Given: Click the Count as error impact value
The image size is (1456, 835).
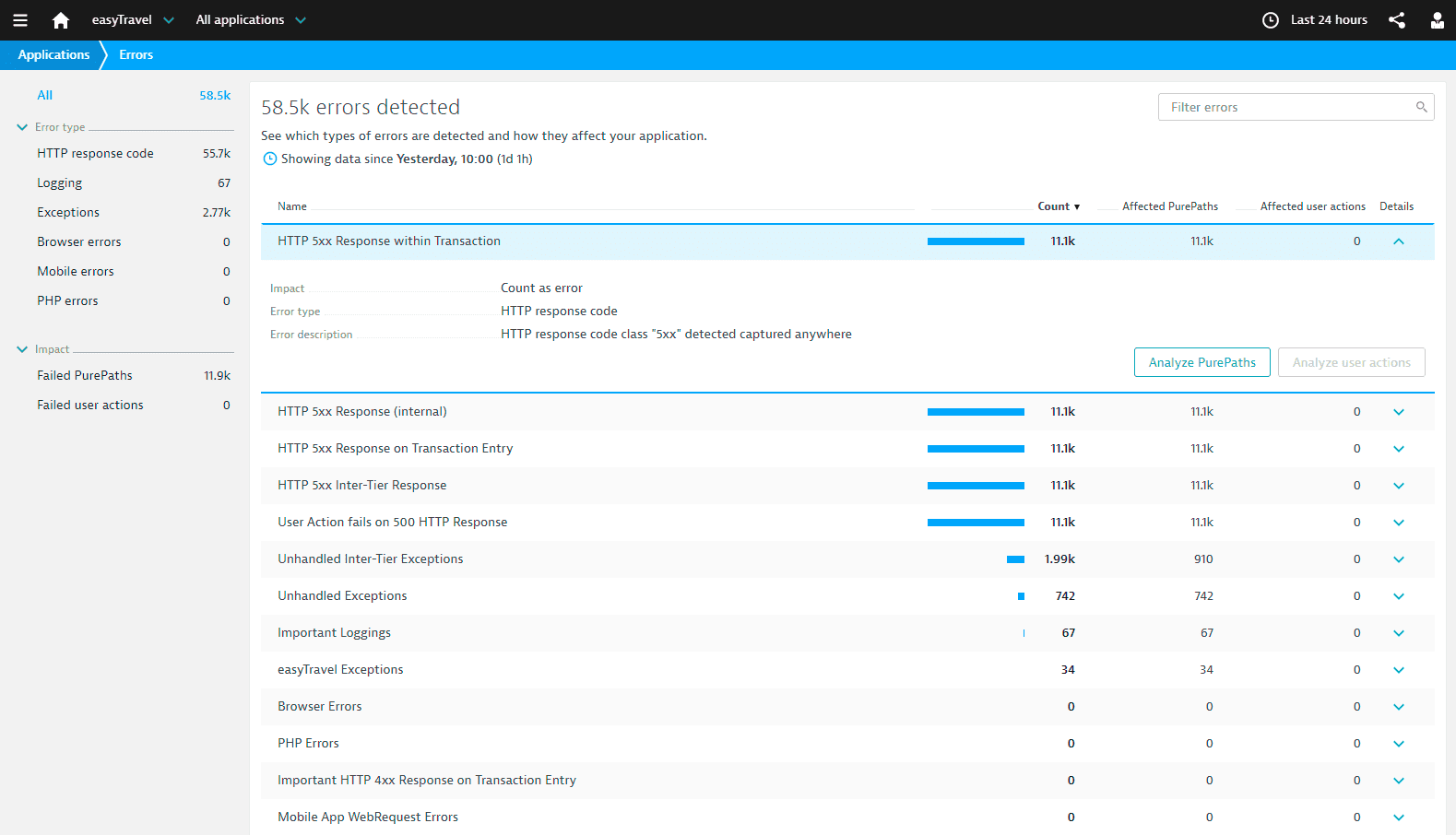Looking at the screenshot, I should [541, 288].
